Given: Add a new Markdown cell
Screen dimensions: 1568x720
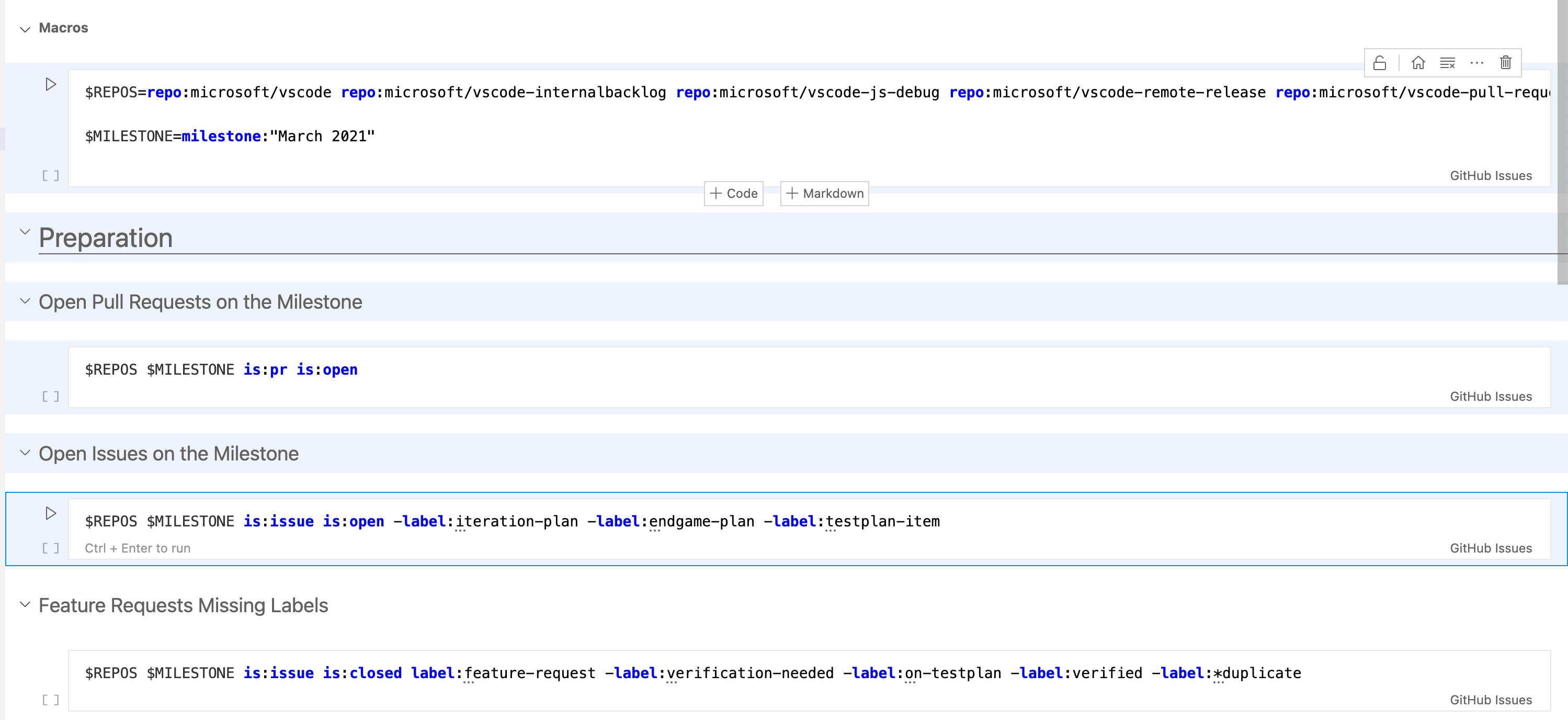Looking at the screenshot, I should coord(824,193).
